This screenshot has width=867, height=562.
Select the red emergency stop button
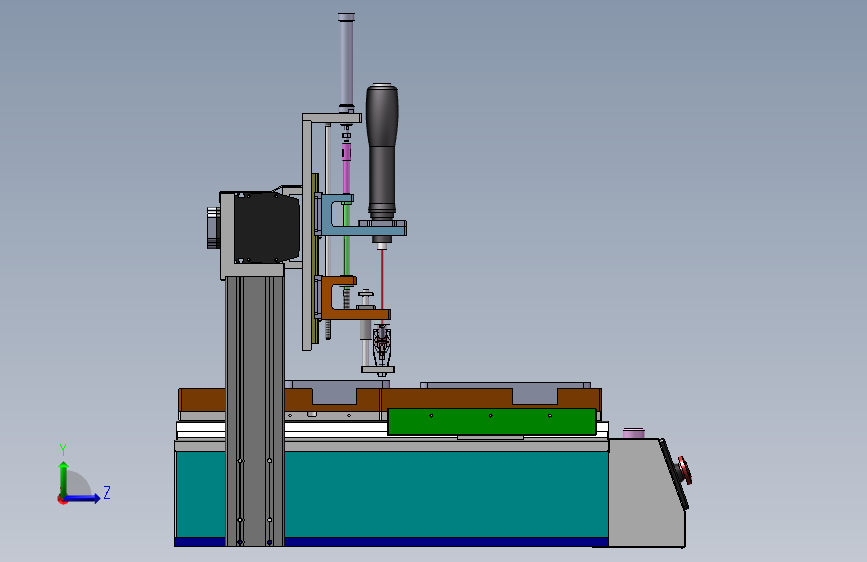point(685,470)
